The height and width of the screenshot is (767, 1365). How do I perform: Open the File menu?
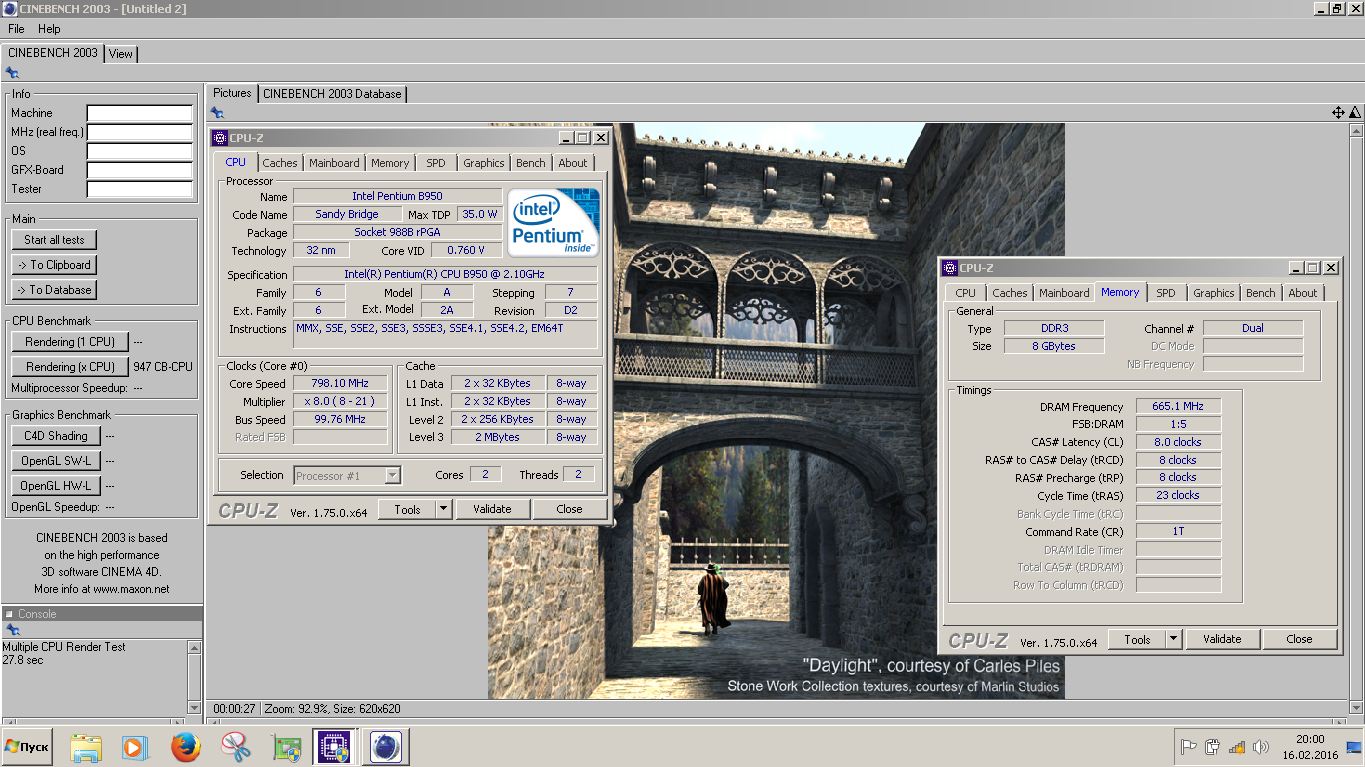[16, 29]
